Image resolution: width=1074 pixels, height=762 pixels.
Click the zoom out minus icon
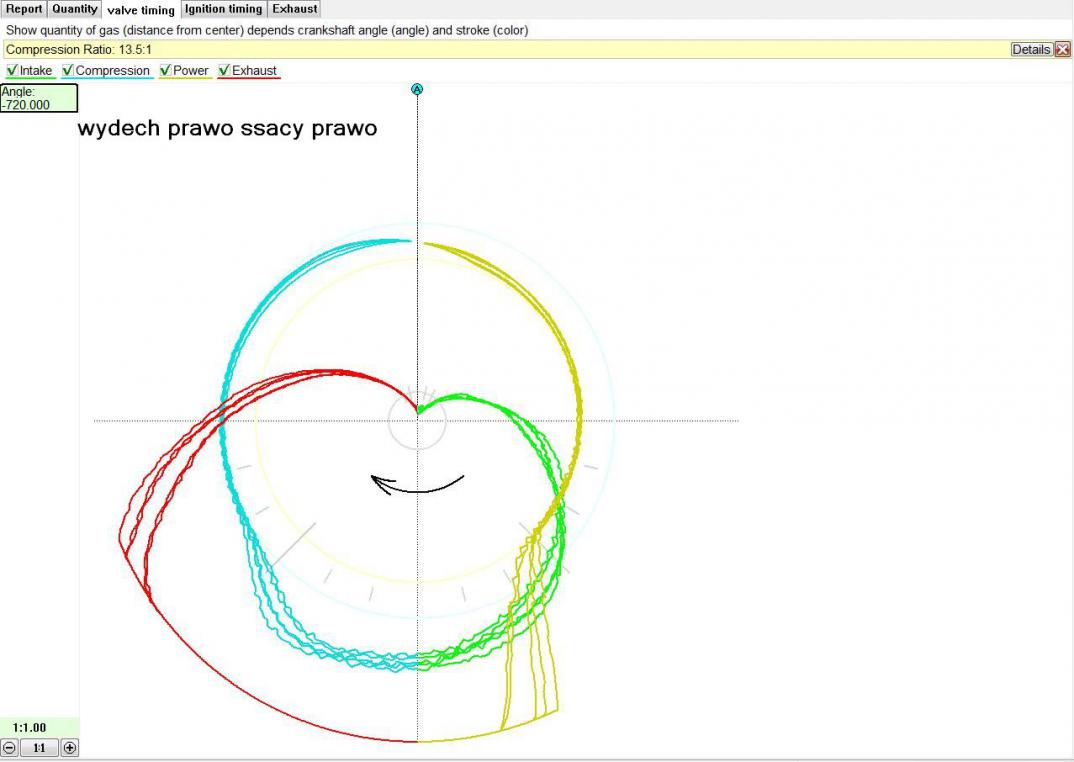click(x=9, y=747)
